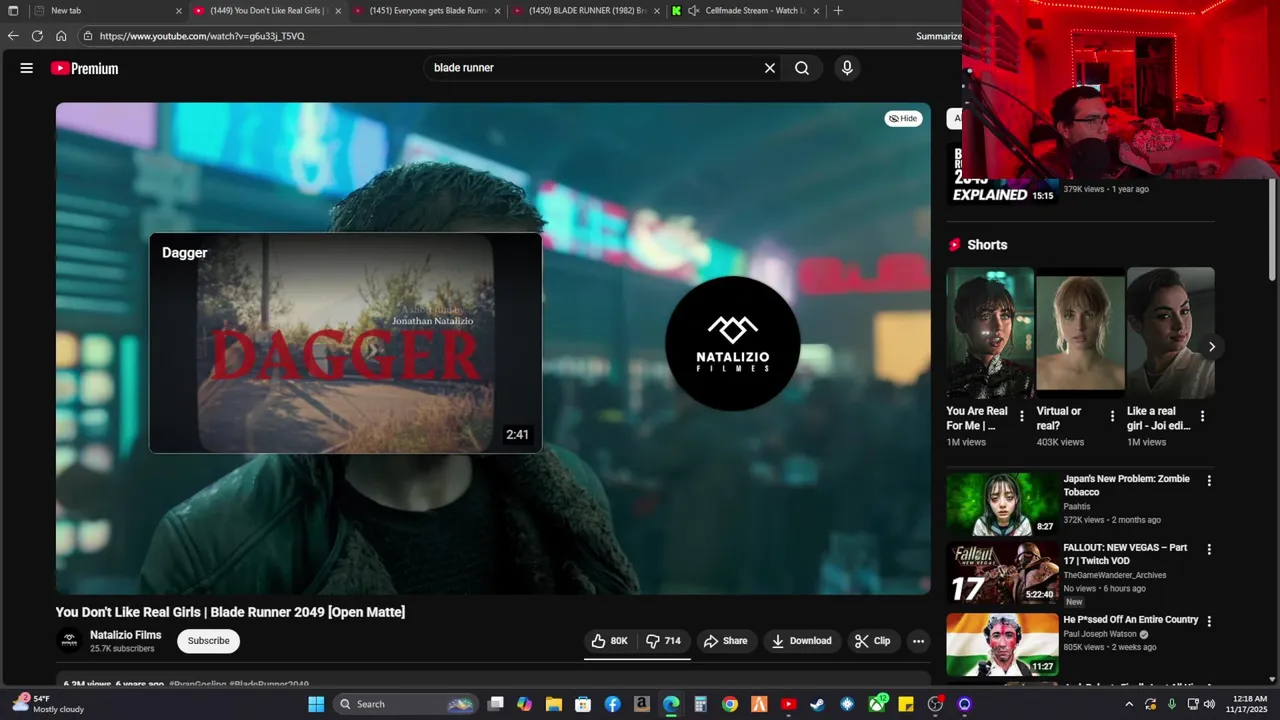Open the weather widget showing 54°F
Screen dimensions: 1280x720
point(47,704)
